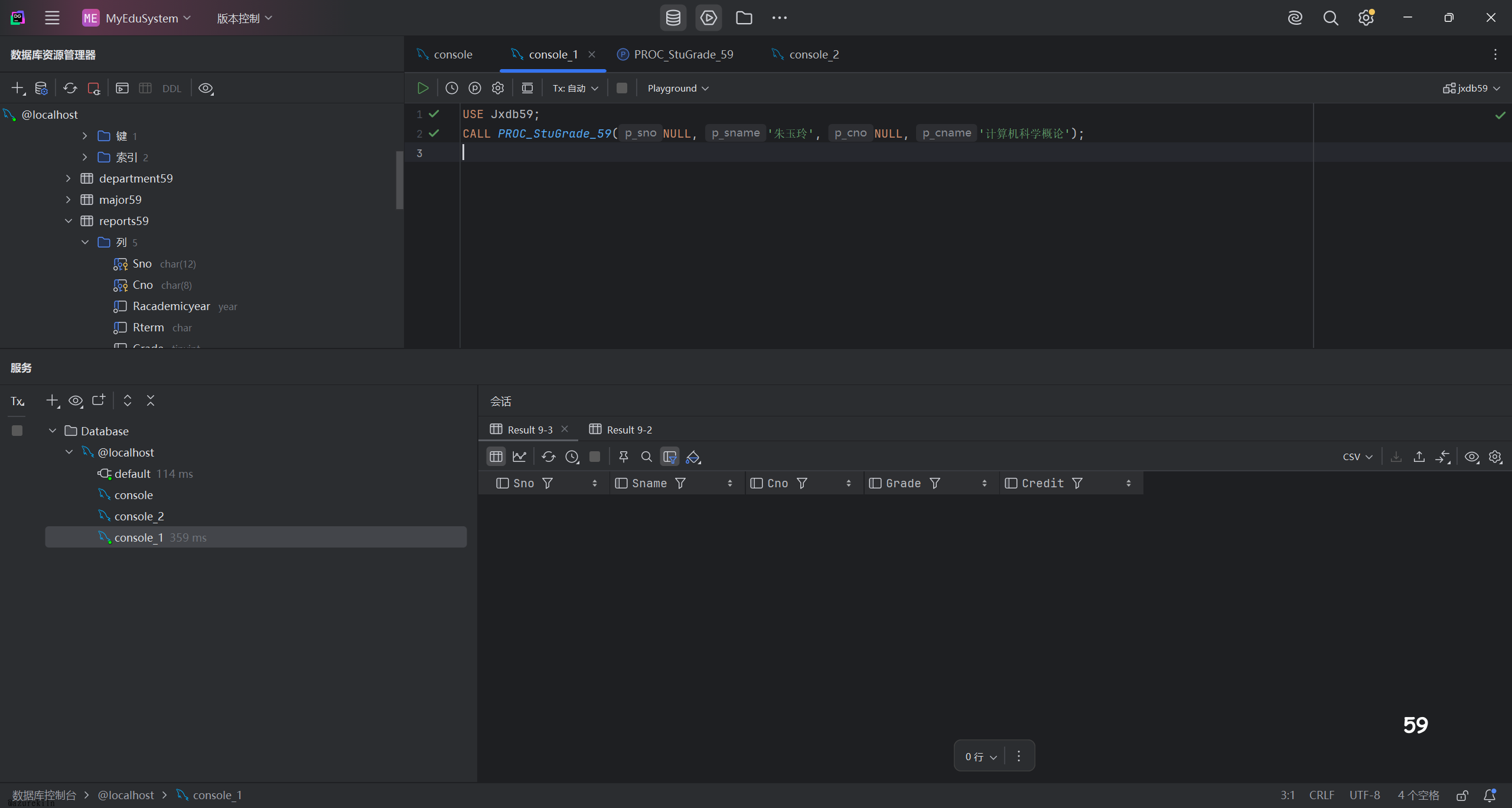Click the 0 行 row count button
The width and height of the screenshot is (1512, 808).
[x=980, y=757]
